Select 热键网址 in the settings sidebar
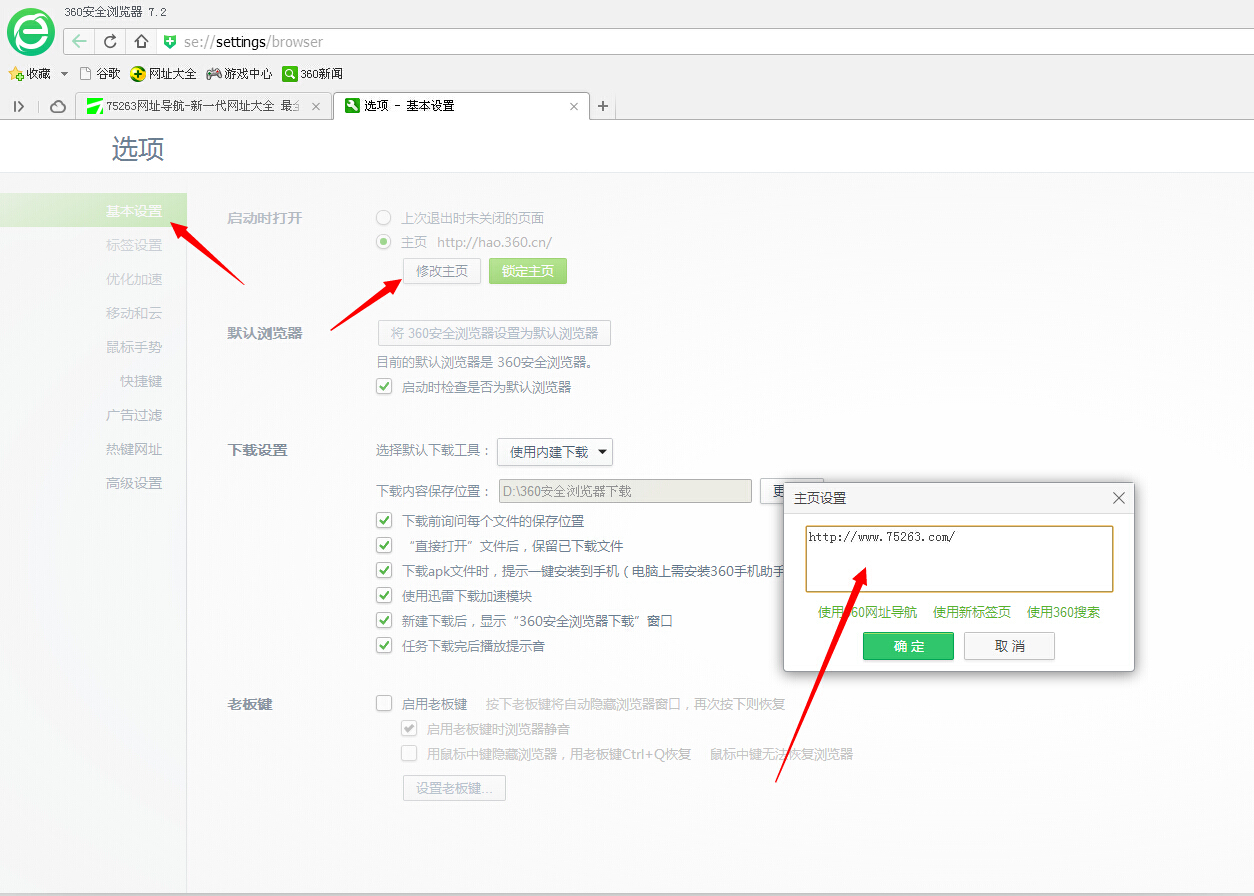The height and width of the screenshot is (896, 1254). click(134, 449)
